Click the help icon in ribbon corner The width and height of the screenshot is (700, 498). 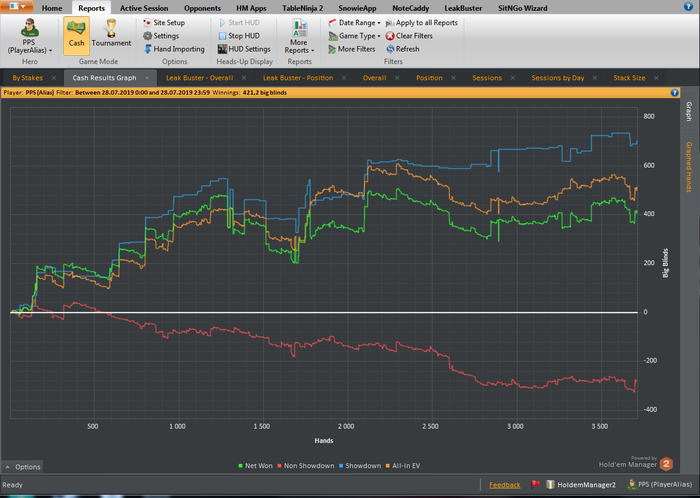(x=688, y=6)
